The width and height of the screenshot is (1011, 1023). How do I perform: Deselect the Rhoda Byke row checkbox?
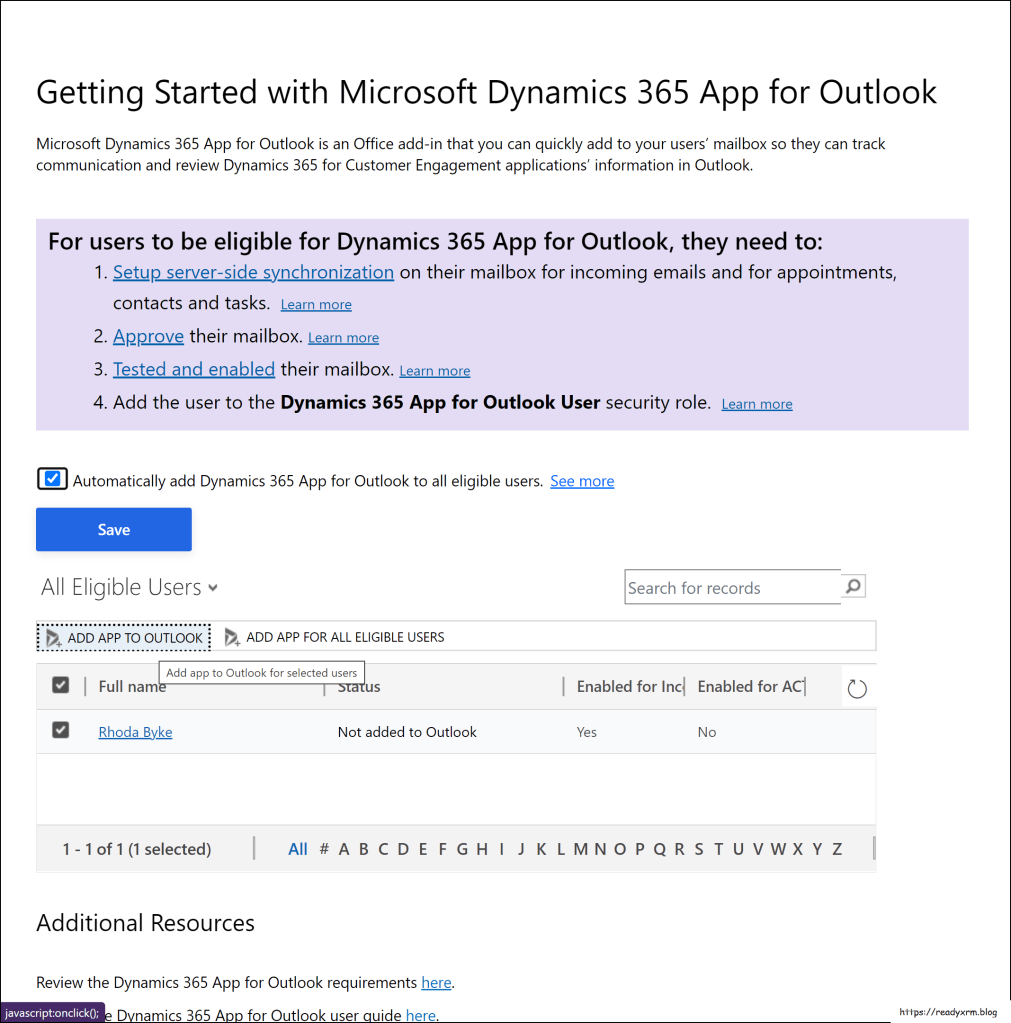[x=61, y=731]
